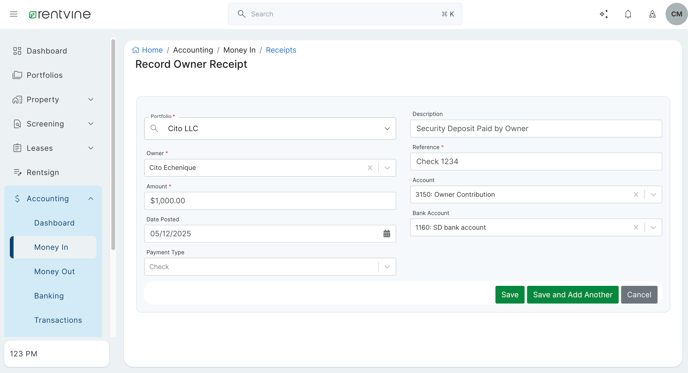Open the Accounting Dashboard submenu item
This screenshot has height=373, width=688.
(54, 223)
